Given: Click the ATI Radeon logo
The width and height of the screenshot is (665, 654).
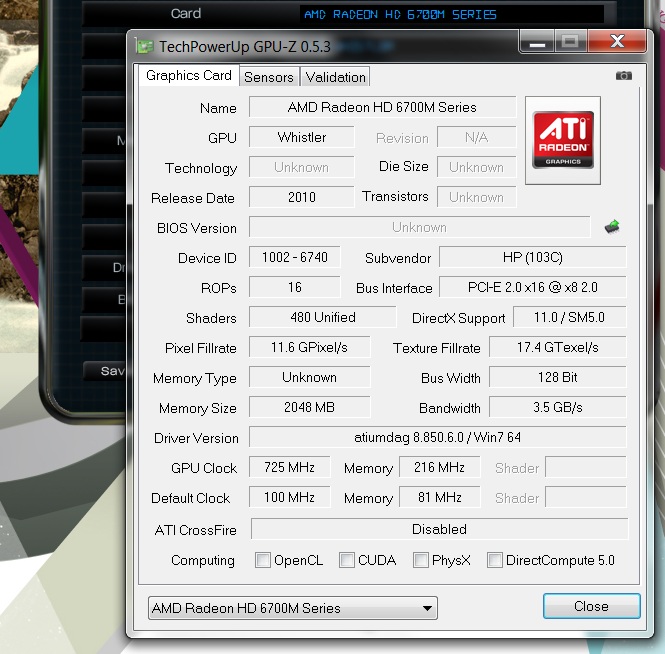Looking at the screenshot, I should (x=562, y=140).
